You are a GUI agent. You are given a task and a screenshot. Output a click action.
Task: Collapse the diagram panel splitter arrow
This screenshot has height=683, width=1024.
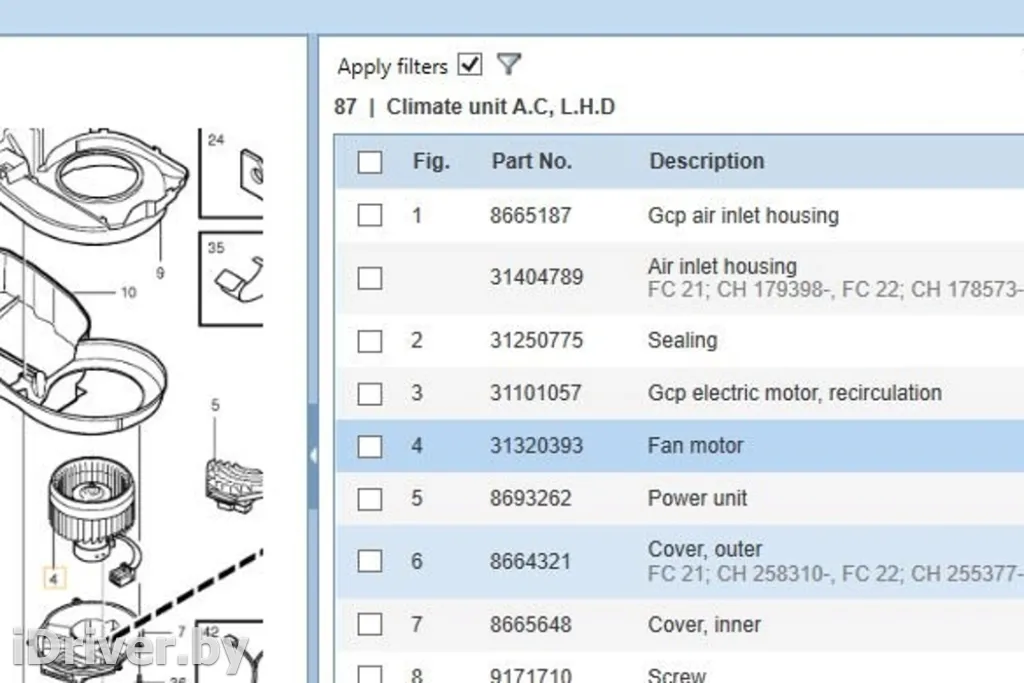(313, 456)
